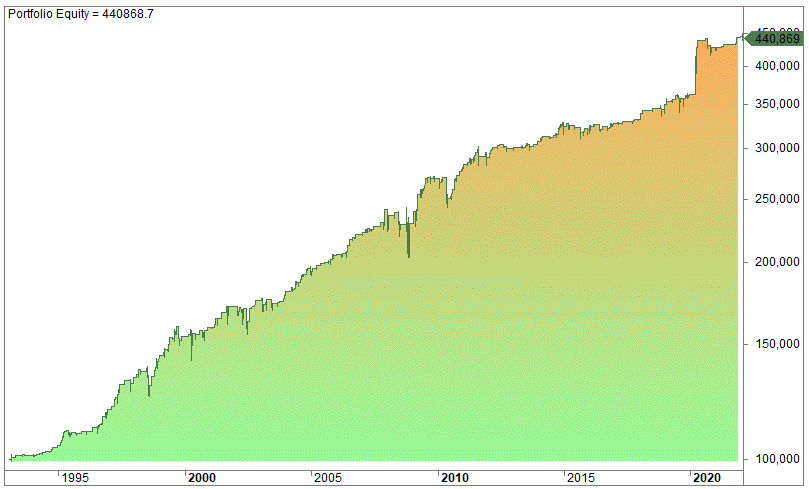Click the equity curve's starting point
The image size is (809, 489).
pyautogui.click(x=10, y=457)
